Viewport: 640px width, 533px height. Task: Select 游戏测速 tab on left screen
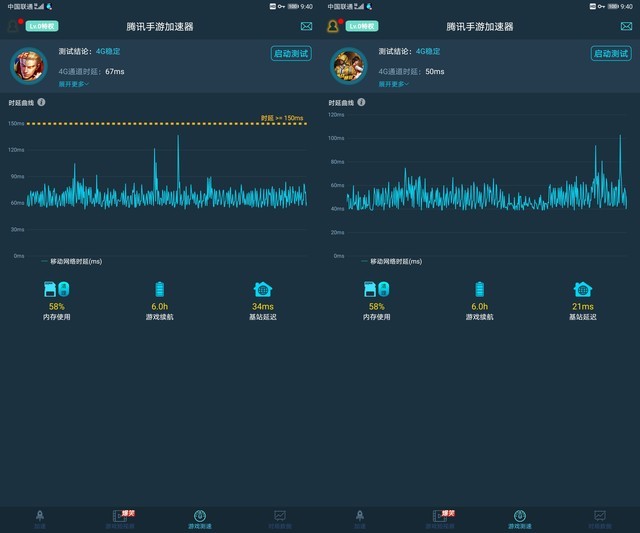click(200, 520)
